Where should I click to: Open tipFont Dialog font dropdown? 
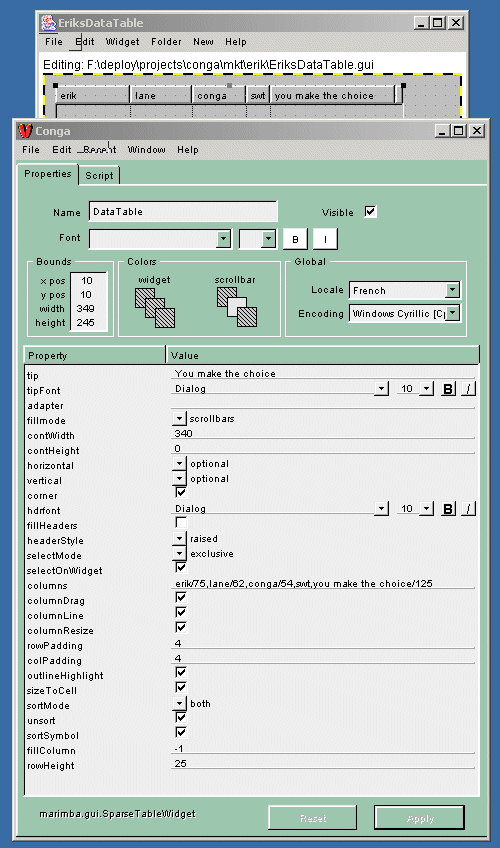[382, 389]
